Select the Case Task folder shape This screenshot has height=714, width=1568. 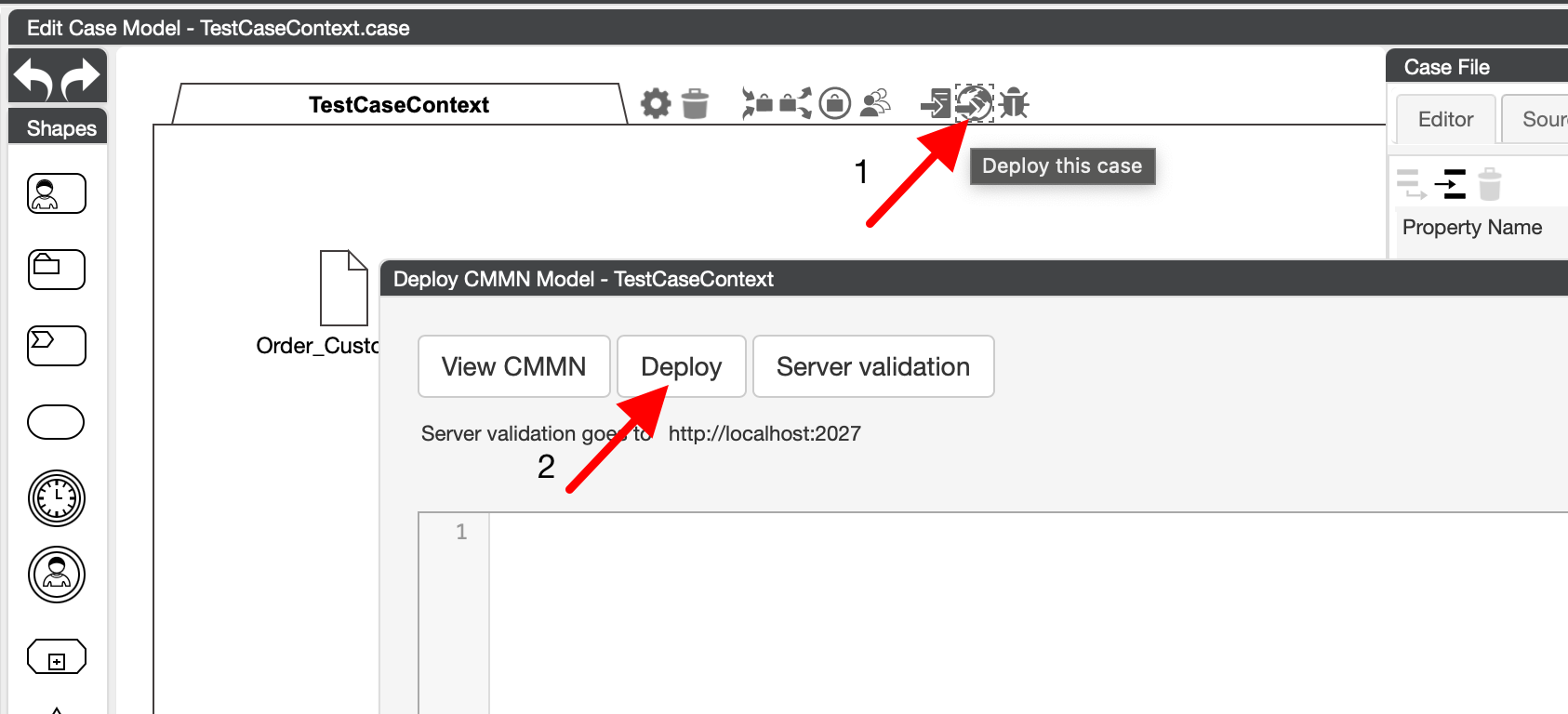tap(57, 270)
